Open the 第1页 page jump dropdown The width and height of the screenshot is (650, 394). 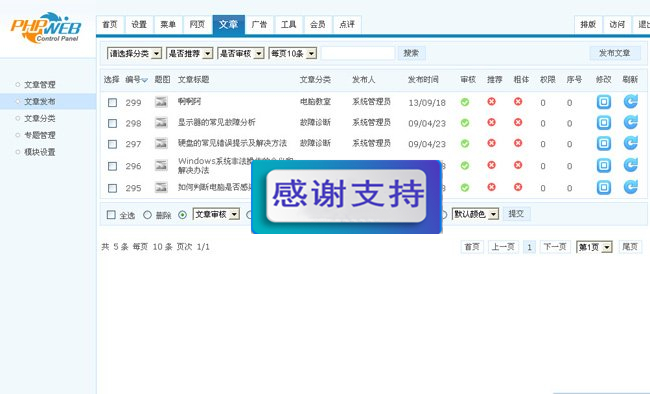(x=594, y=247)
